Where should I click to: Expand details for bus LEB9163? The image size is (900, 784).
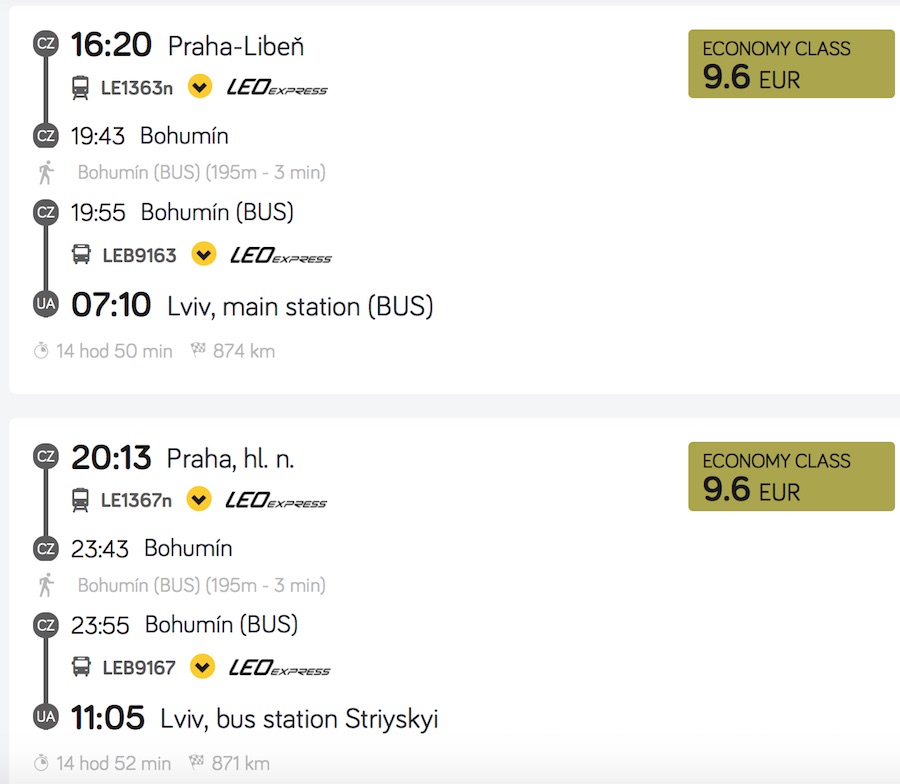[204, 254]
